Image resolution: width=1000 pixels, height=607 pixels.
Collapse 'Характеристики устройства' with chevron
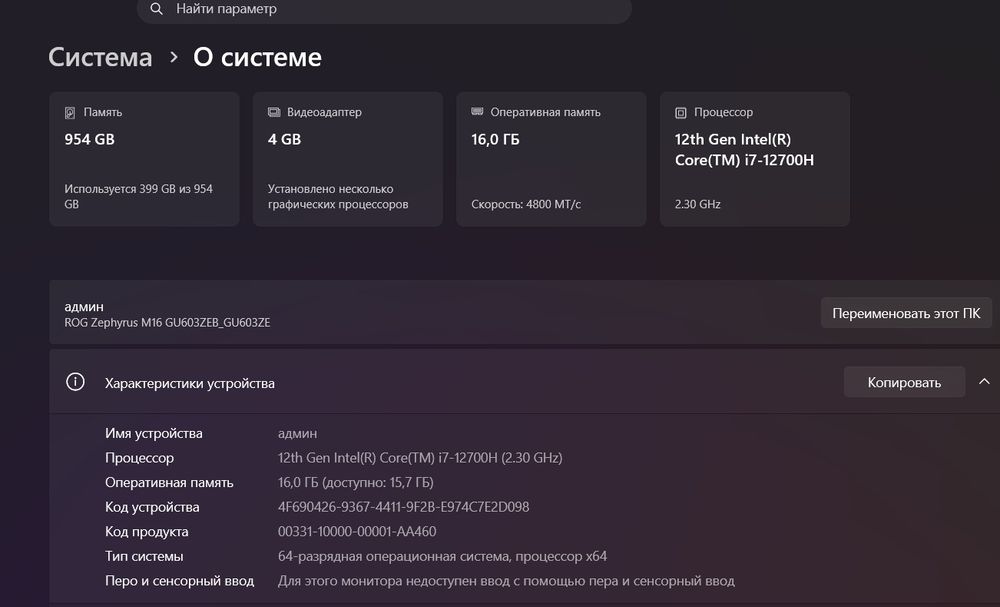tap(984, 381)
